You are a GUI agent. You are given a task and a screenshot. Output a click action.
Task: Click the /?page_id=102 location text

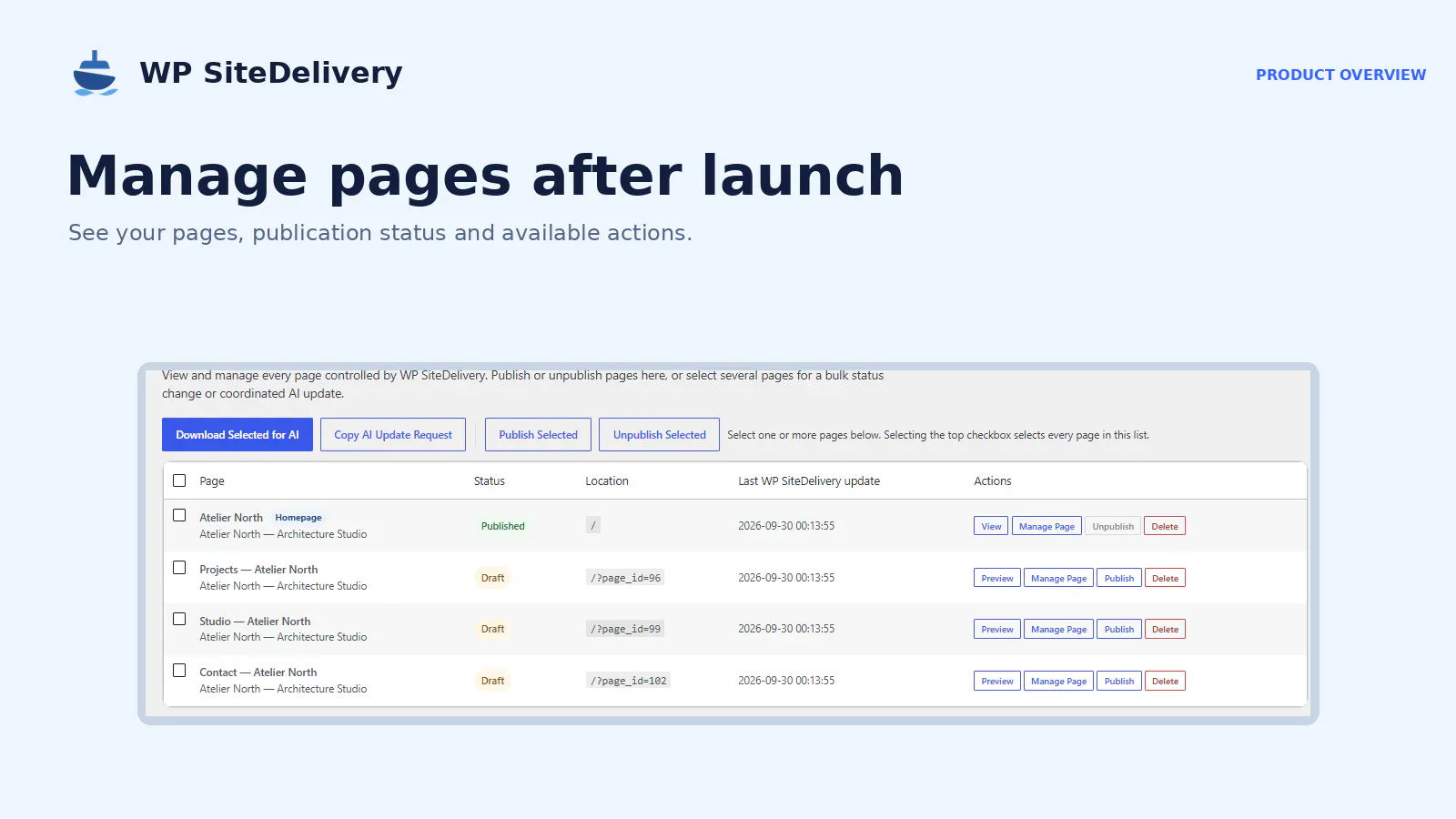point(628,681)
